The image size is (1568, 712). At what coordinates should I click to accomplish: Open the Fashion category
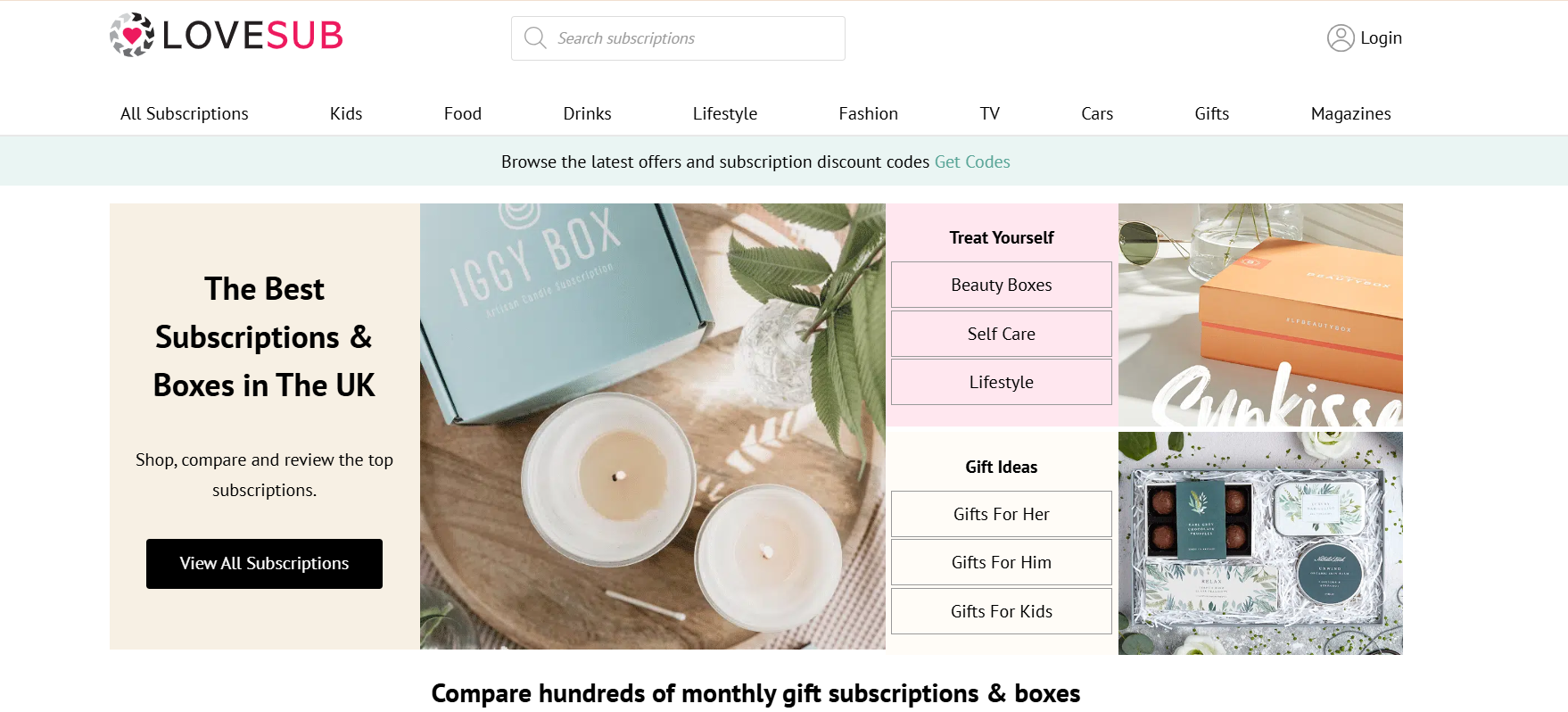pos(868,113)
